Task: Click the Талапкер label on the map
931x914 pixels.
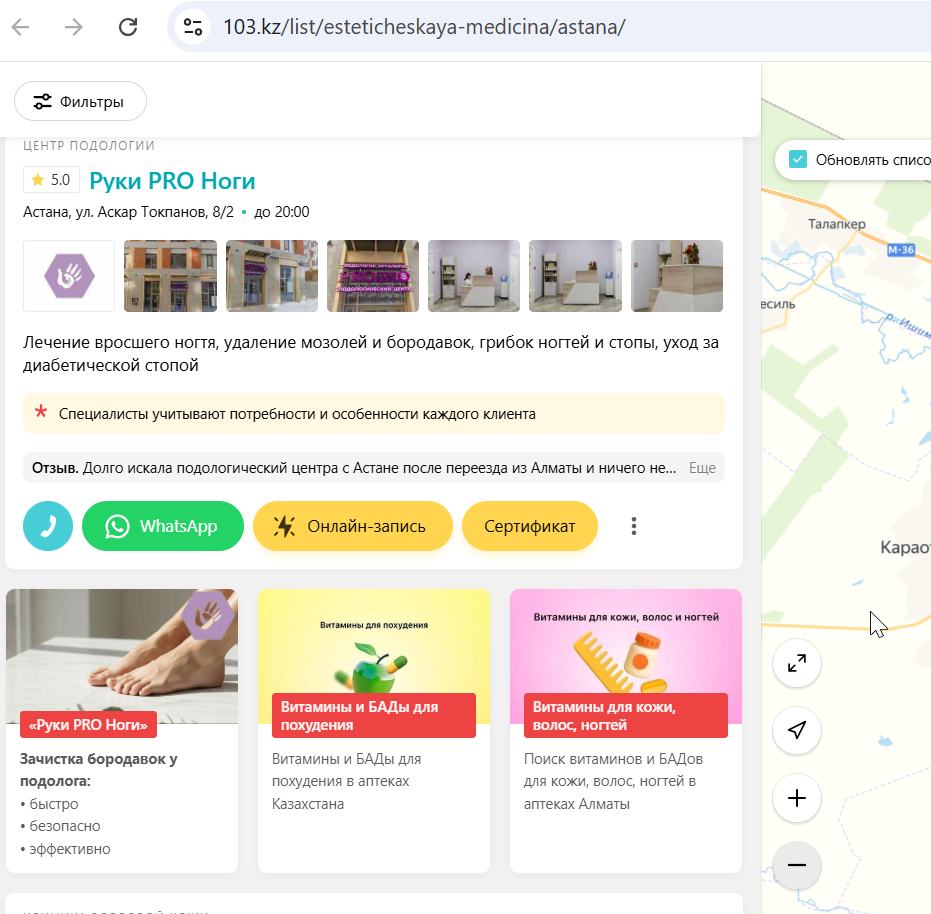Action: (x=837, y=224)
